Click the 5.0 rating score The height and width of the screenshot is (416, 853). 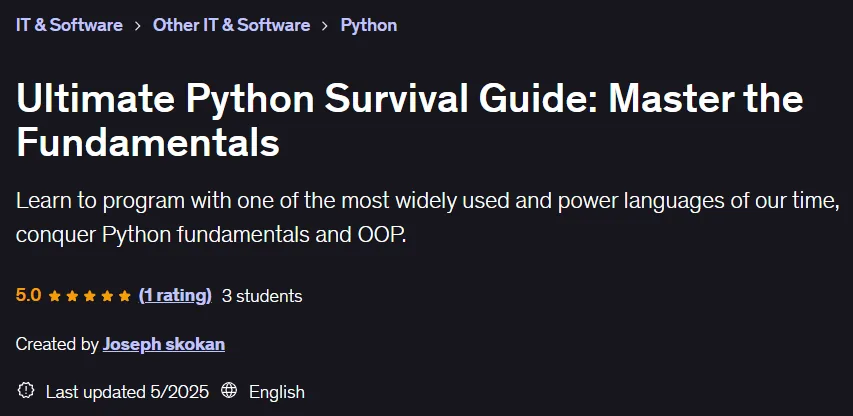(x=28, y=295)
